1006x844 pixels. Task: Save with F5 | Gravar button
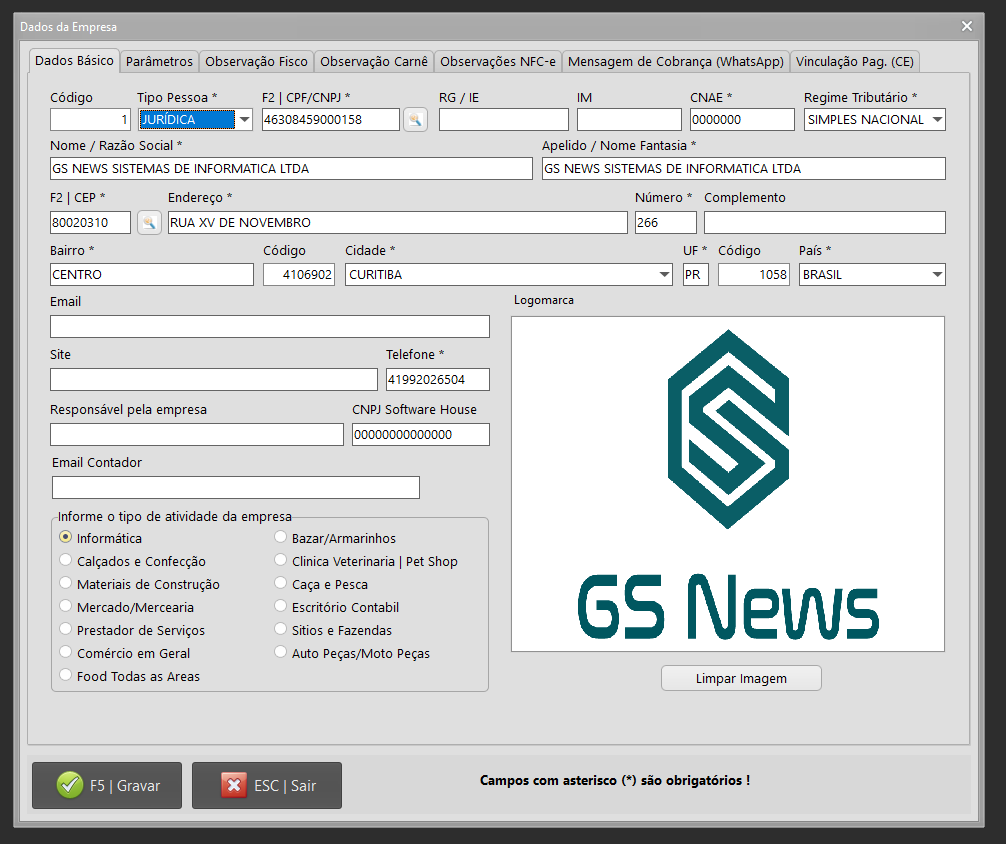pyautogui.click(x=107, y=785)
